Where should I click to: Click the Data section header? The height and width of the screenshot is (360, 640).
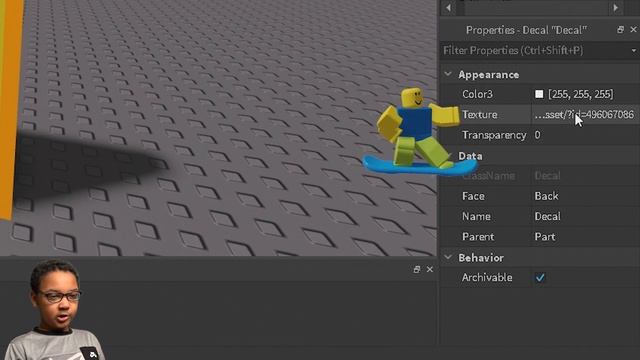pyautogui.click(x=470, y=156)
